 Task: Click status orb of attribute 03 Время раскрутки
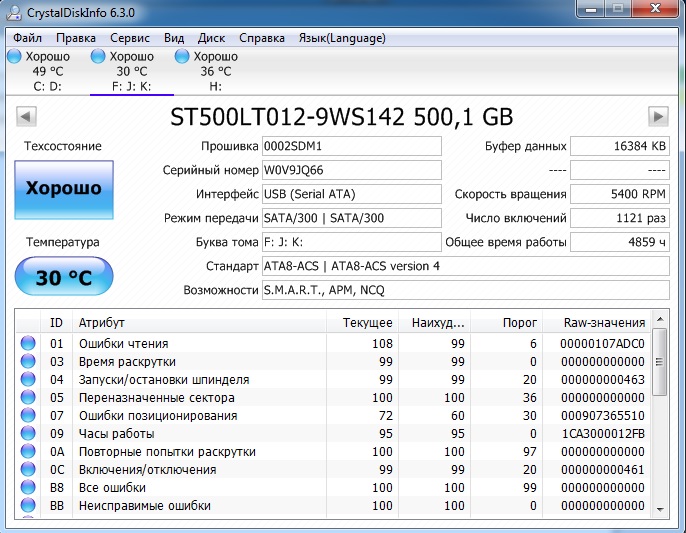[28, 361]
